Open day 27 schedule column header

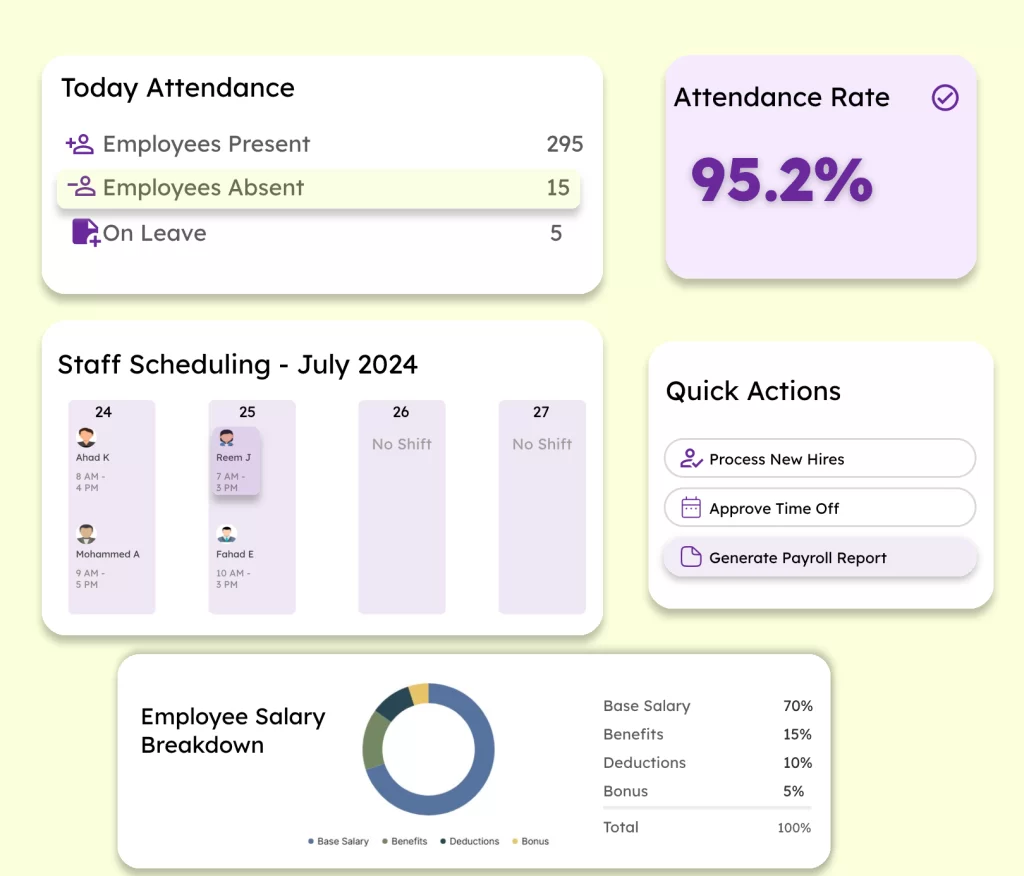tap(541, 412)
